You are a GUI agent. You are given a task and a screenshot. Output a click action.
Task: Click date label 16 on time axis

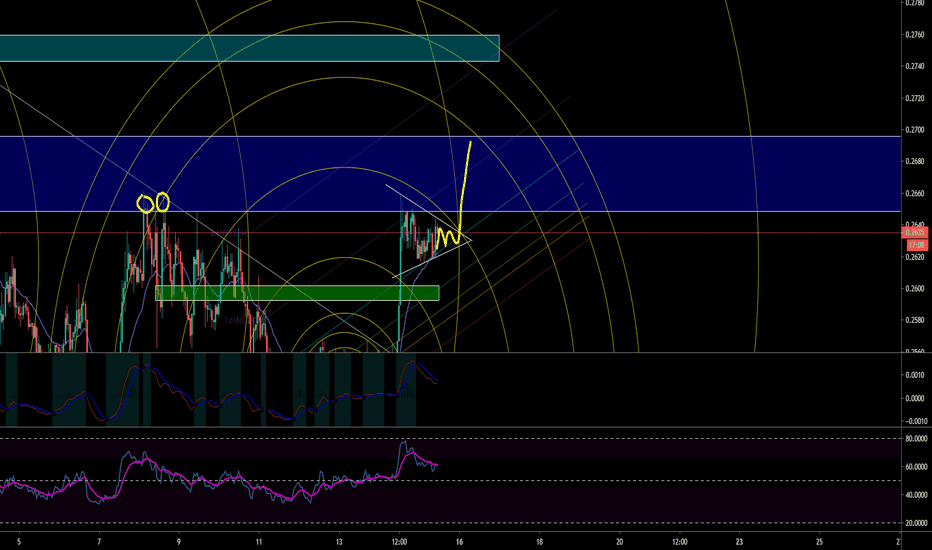459,542
